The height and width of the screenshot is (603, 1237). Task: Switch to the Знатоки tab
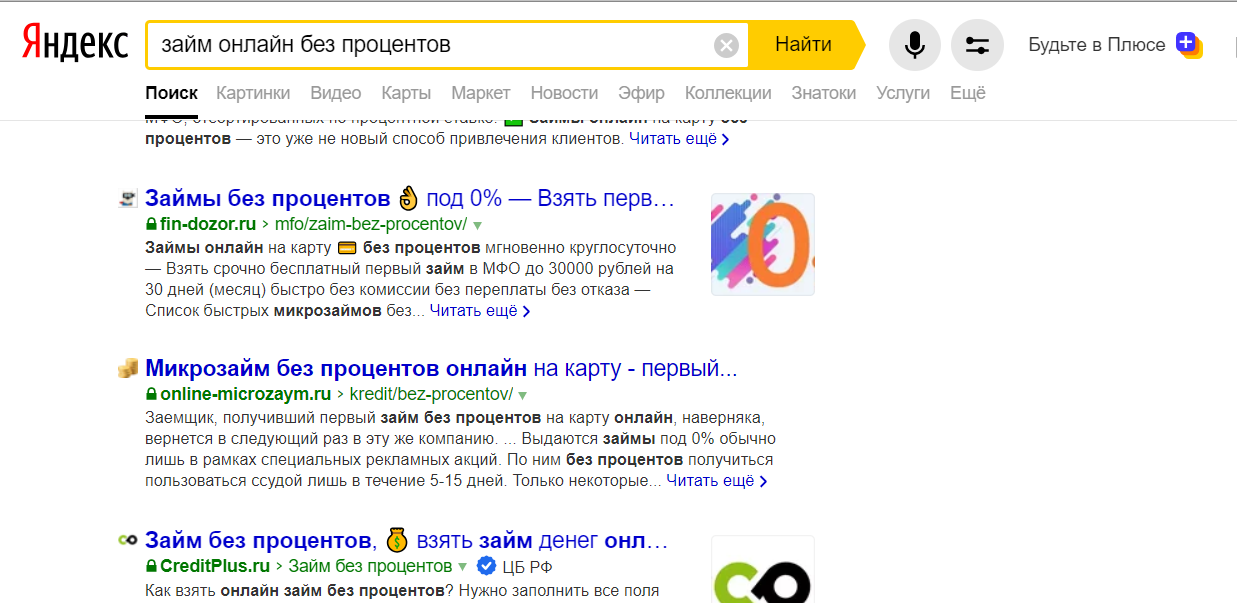pos(824,93)
